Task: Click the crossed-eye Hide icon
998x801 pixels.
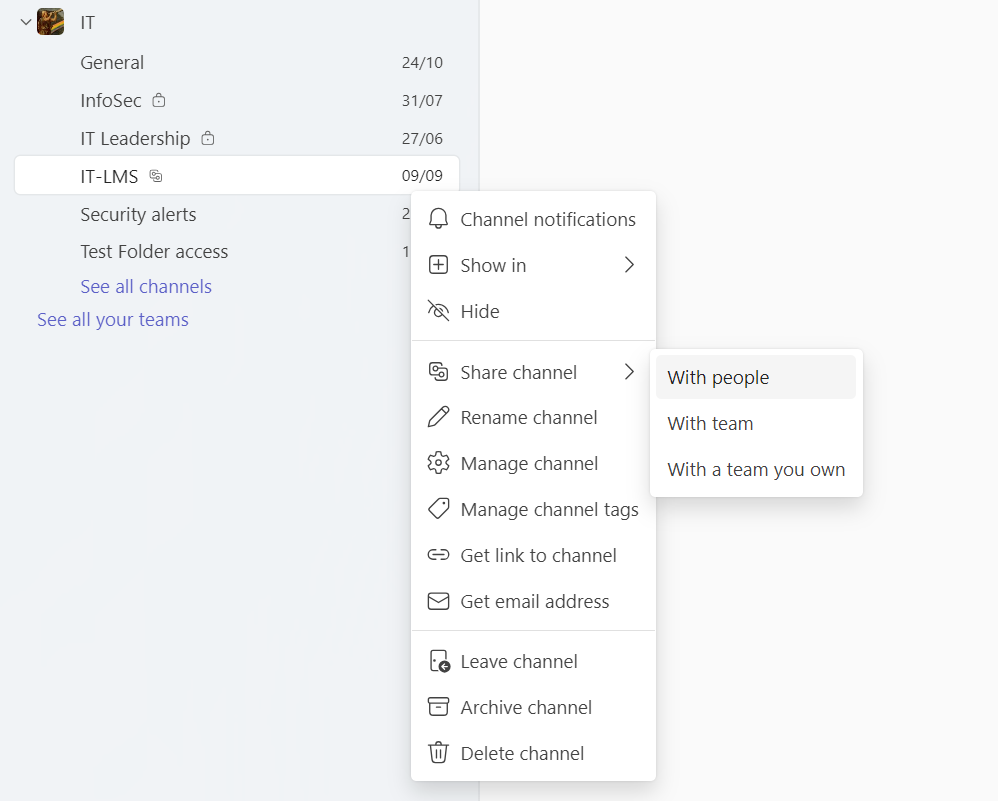Action: (438, 311)
